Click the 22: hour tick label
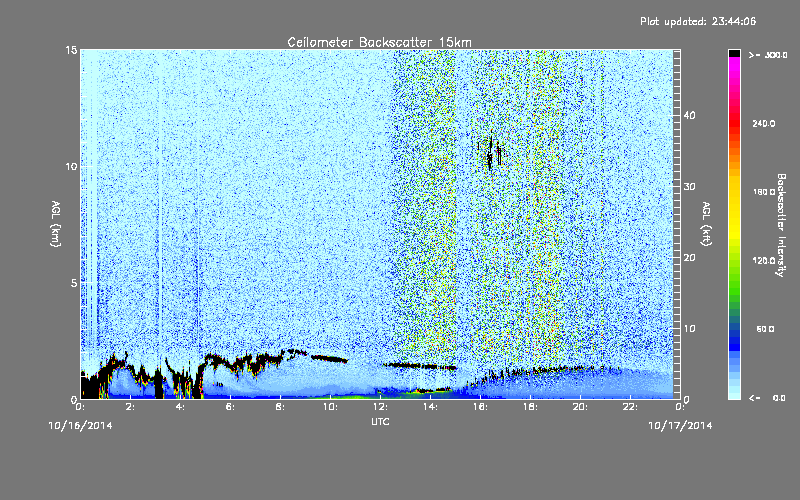800x500 pixels. pos(631,407)
